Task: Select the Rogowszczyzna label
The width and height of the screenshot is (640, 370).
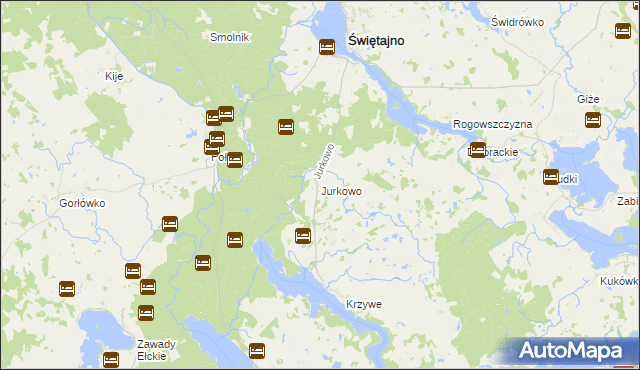Action: click(492, 124)
